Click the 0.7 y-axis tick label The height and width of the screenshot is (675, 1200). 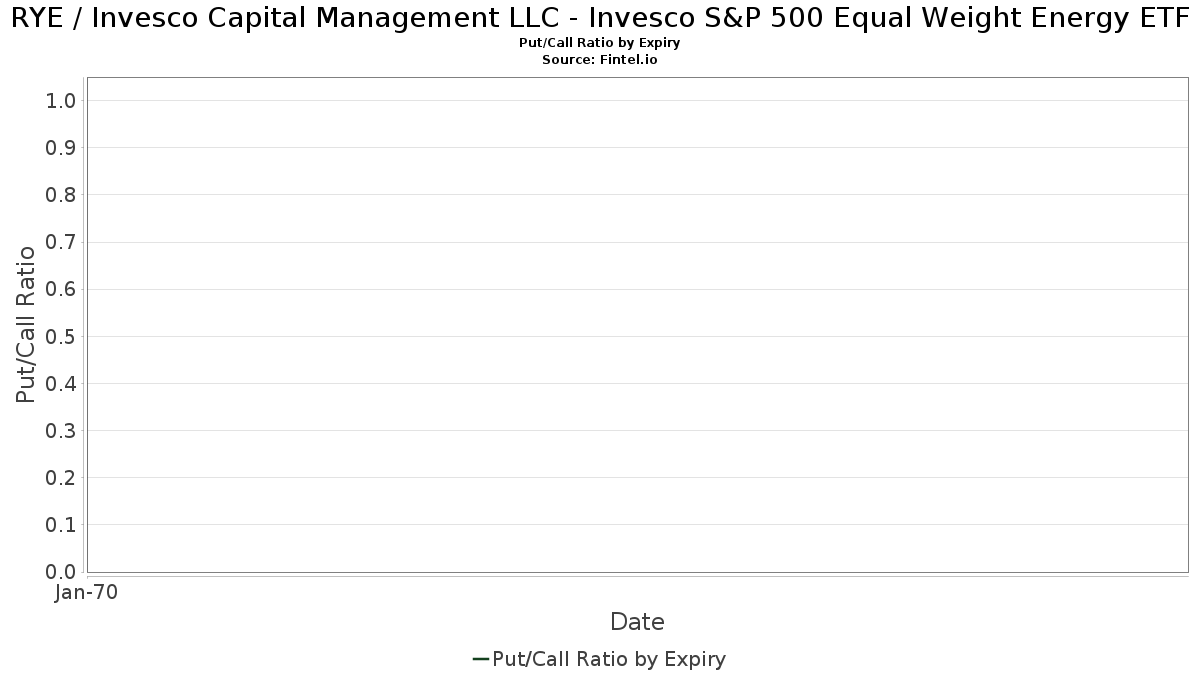coord(61,242)
